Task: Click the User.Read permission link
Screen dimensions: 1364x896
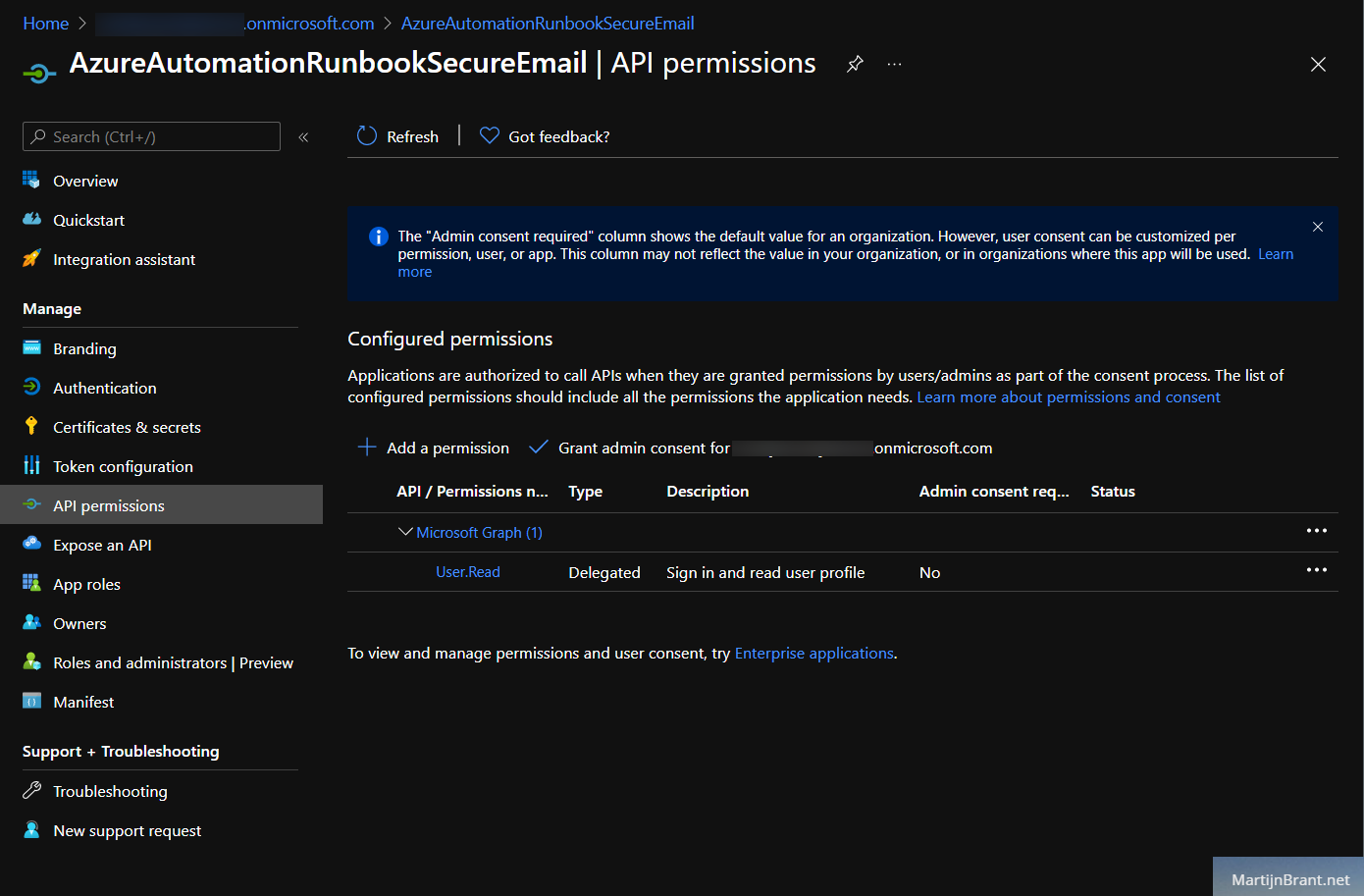Action: tap(468, 572)
